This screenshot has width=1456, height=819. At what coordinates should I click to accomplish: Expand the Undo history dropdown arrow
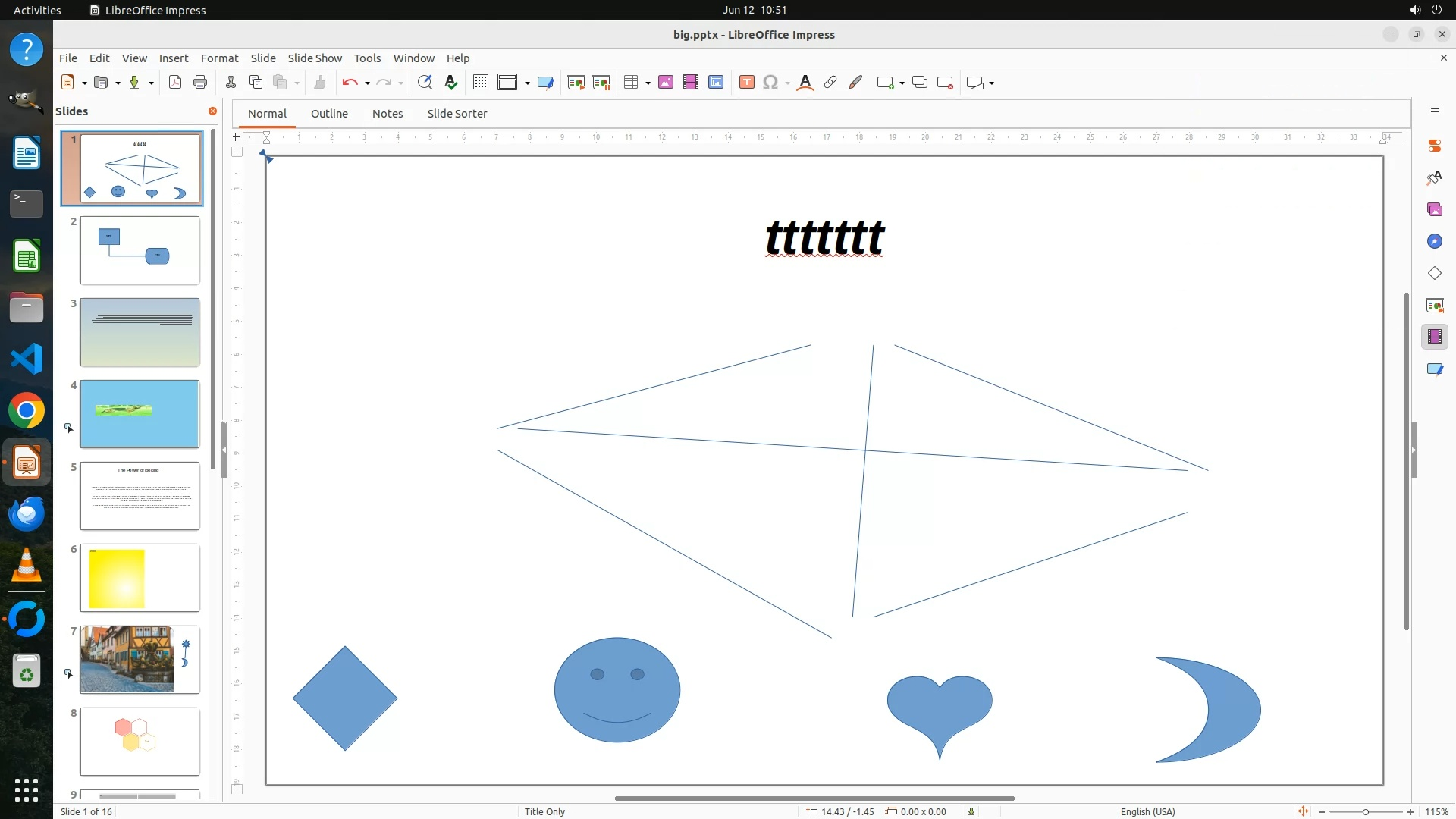(367, 83)
